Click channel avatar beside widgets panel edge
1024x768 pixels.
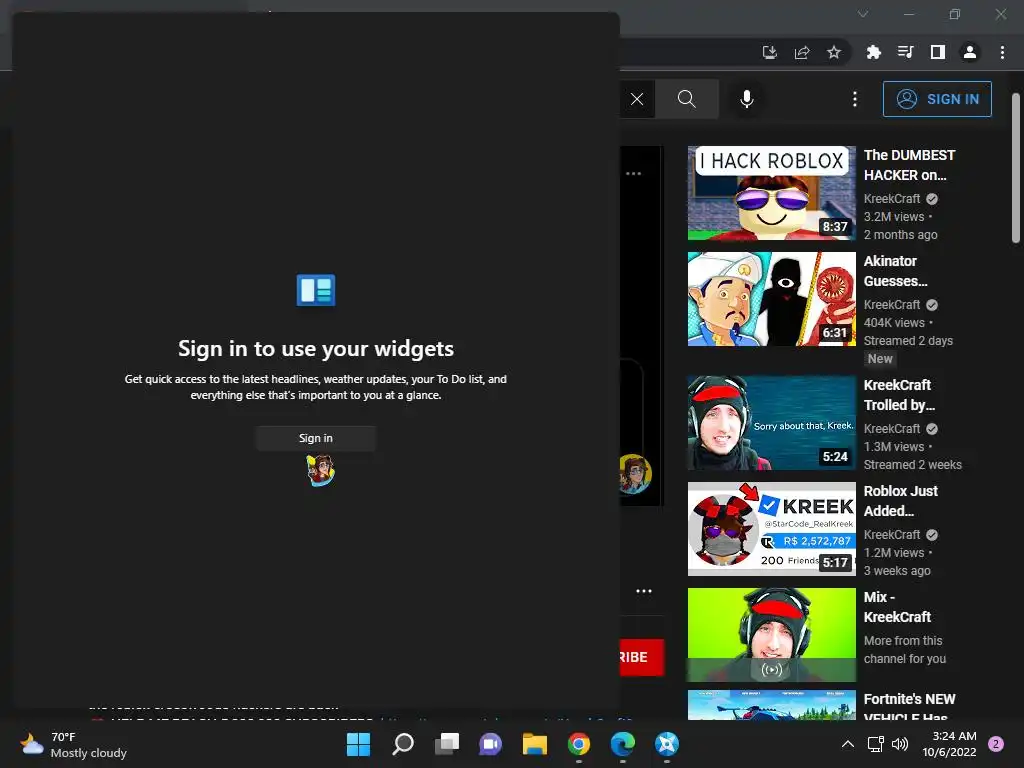pos(635,474)
